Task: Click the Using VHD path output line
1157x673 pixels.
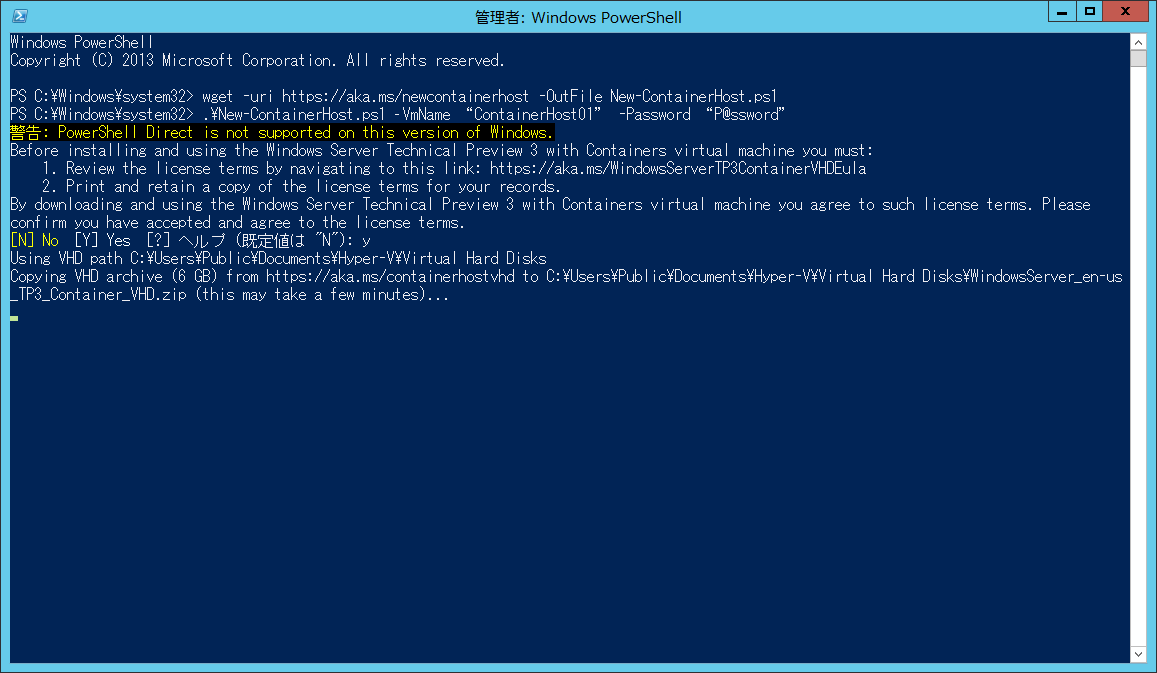Action: [278, 258]
